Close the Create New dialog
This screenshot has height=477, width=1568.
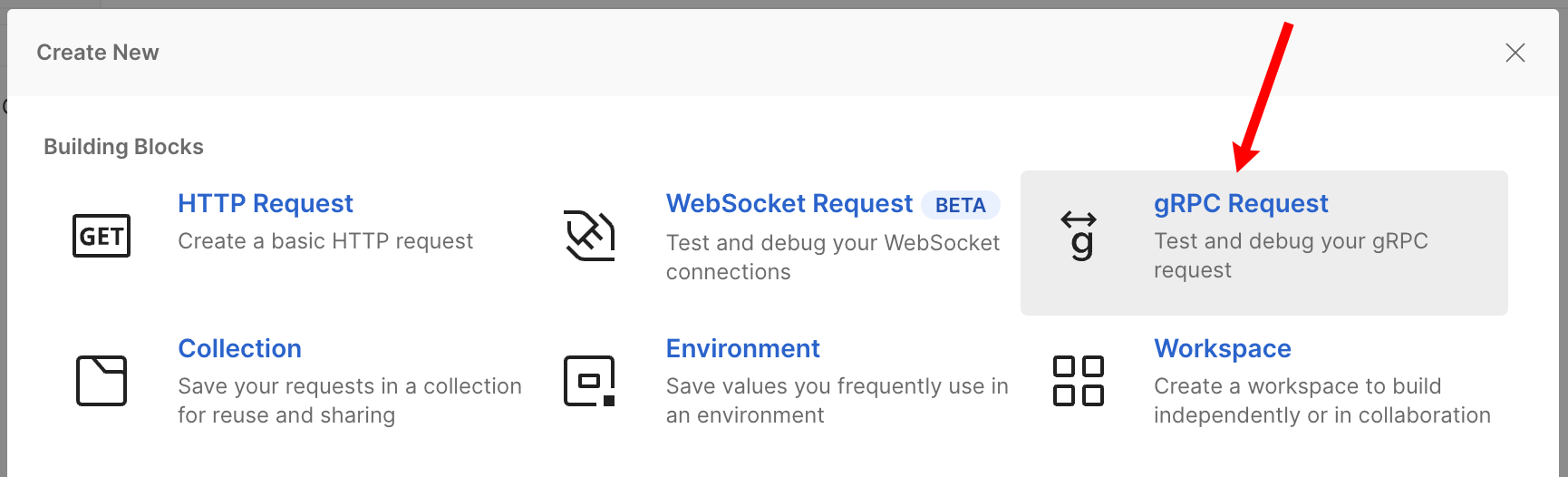[x=1515, y=53]
